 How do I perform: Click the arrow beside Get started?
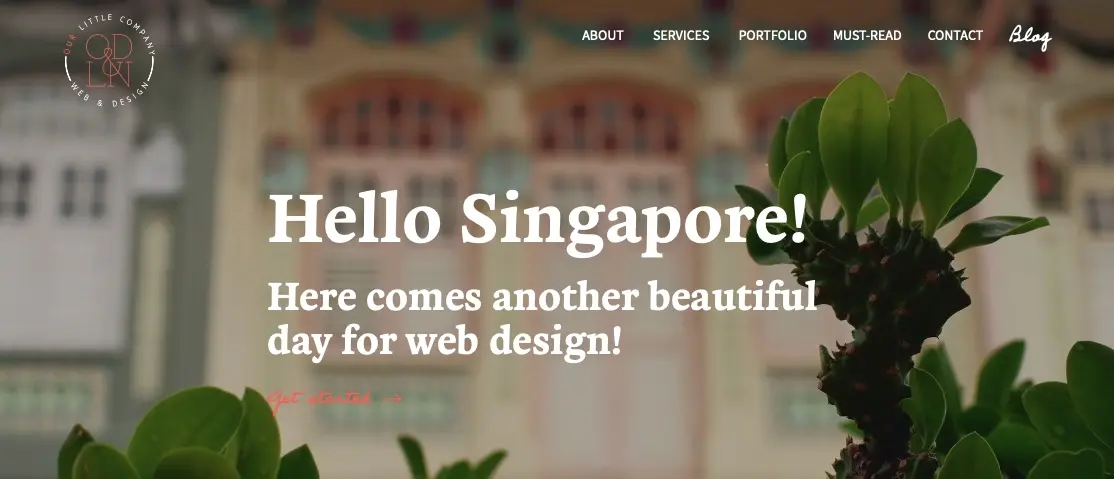pos(393,399)
